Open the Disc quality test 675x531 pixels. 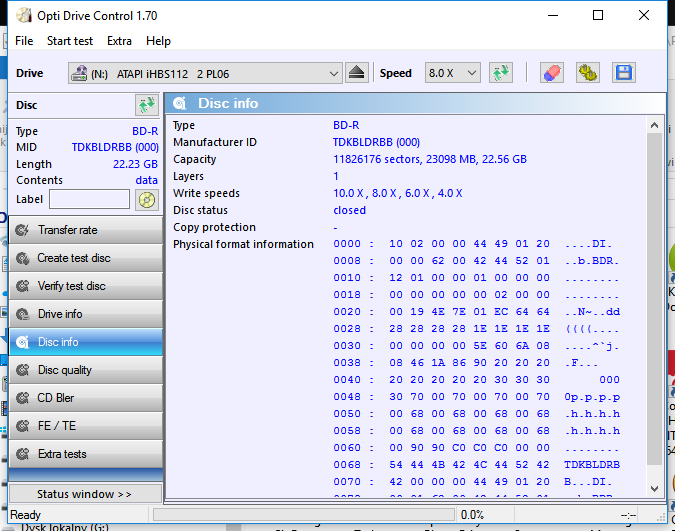point(86,370)
